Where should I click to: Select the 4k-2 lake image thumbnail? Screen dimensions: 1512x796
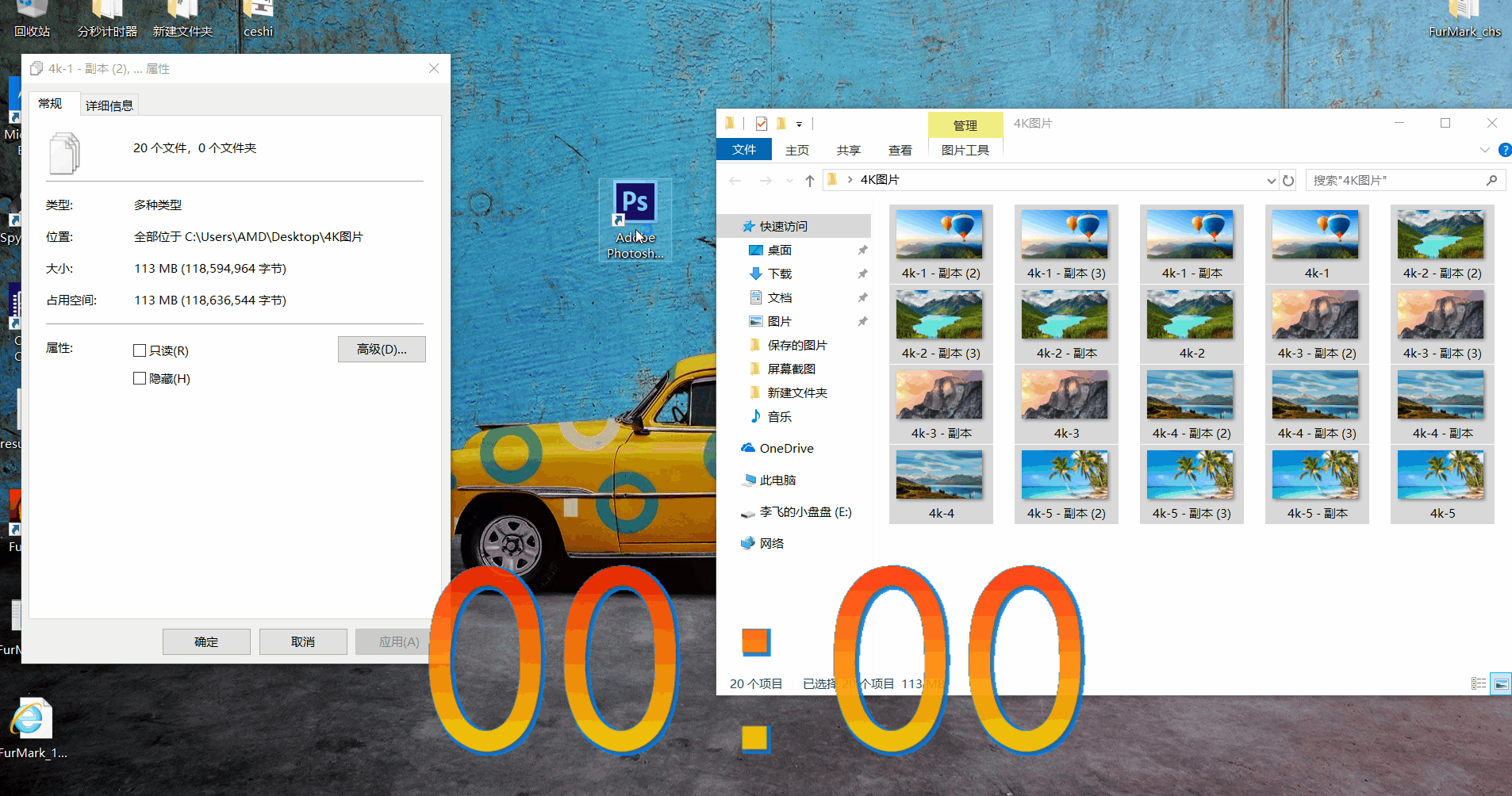1192,323
